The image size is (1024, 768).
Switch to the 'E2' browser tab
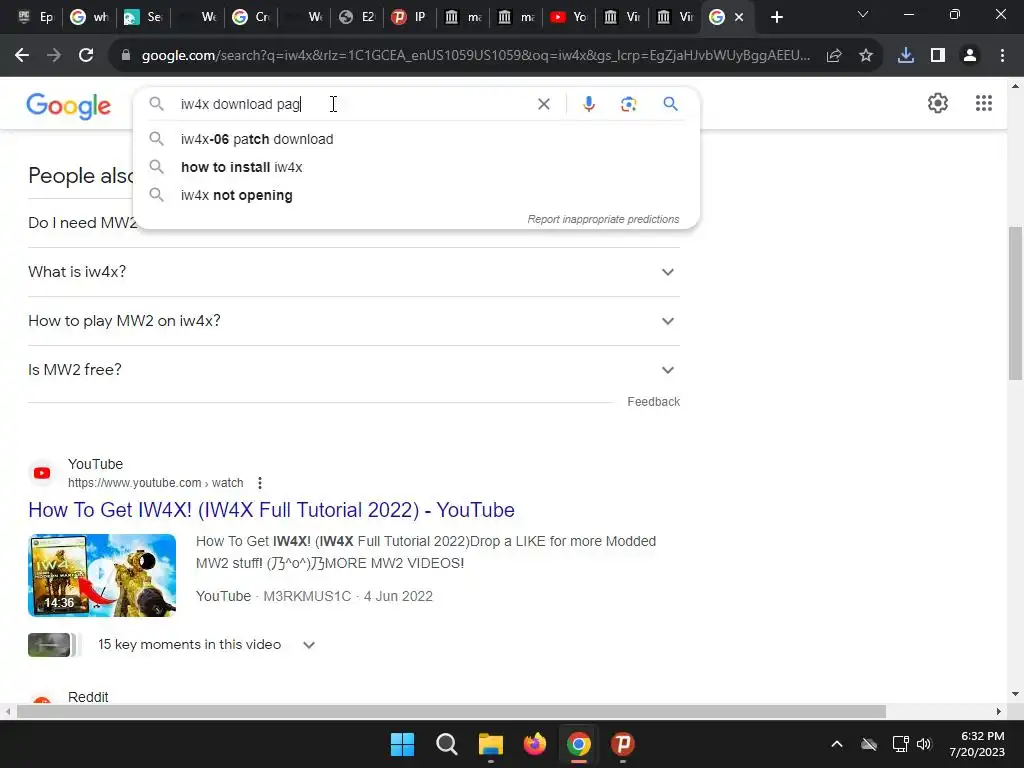(357, 17)
